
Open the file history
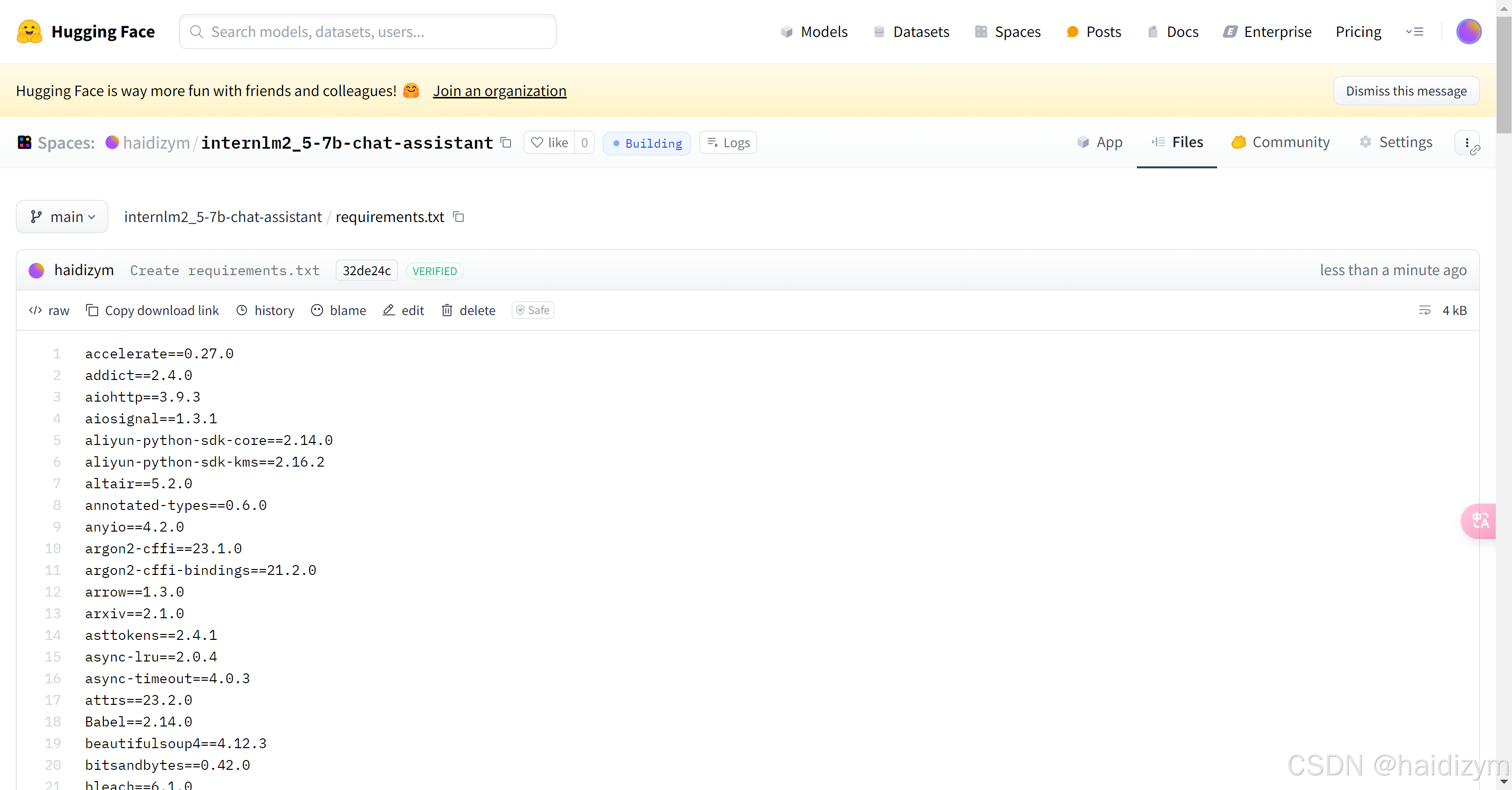[x=265, y=311]
